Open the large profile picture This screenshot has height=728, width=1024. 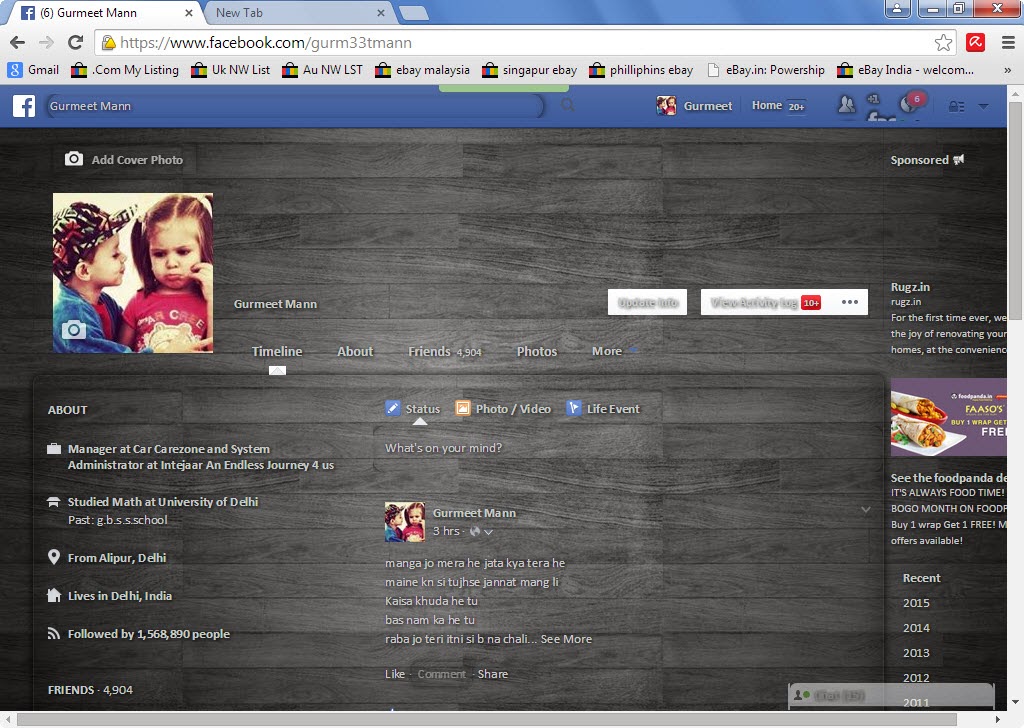pos(133,273)
